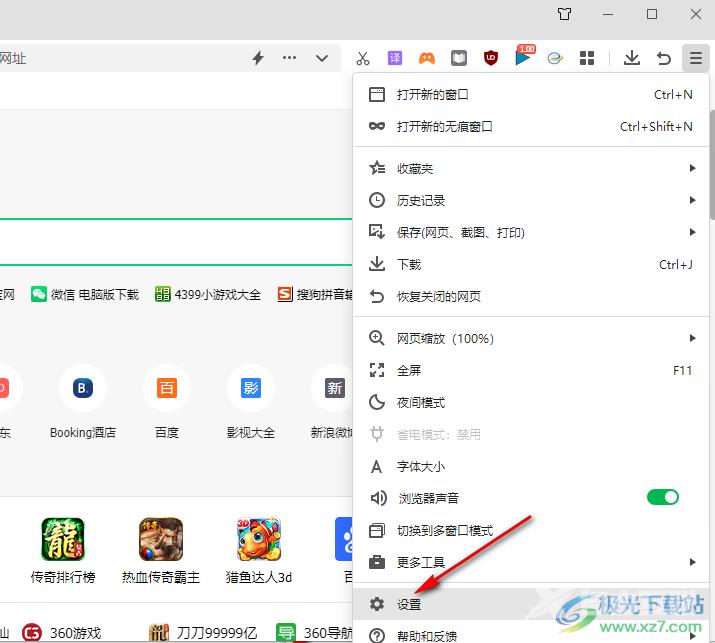
Task: Click the undo restore closed tab toolbar icon
Action: 663,58
